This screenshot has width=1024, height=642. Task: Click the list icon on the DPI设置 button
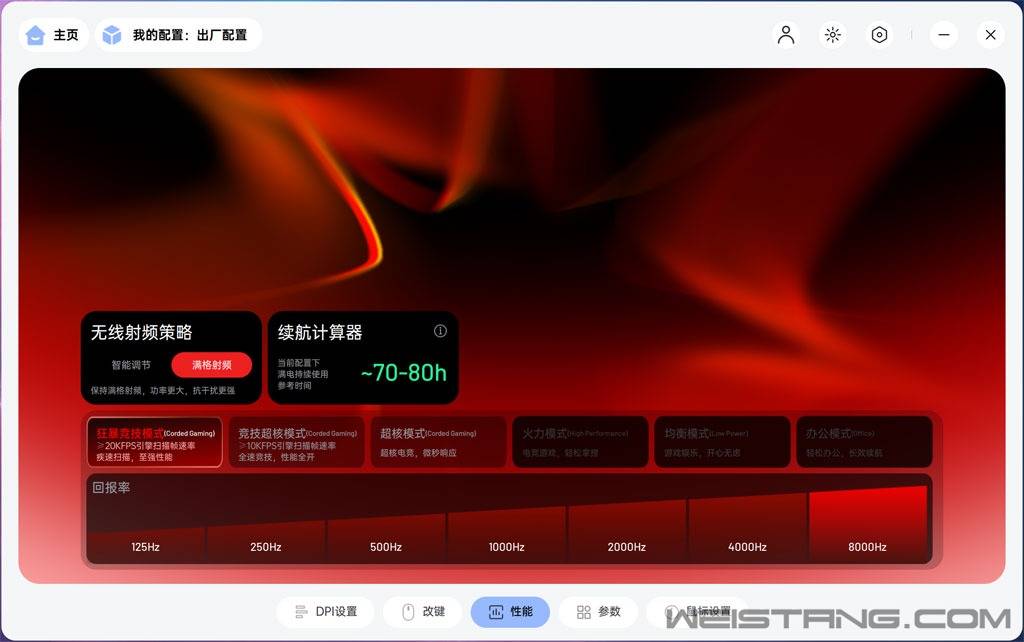pos(299,611)
